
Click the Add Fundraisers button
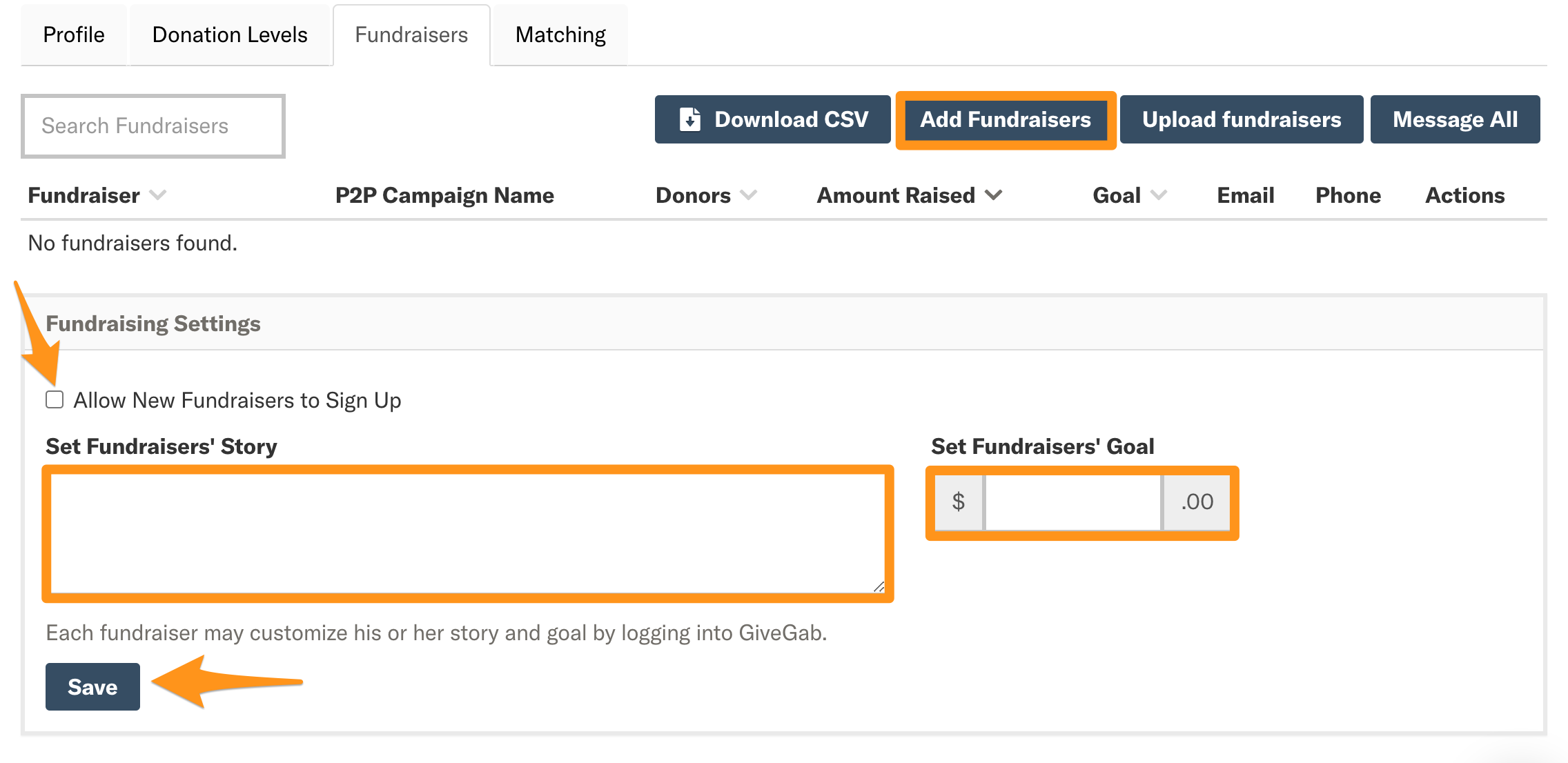1006,119
